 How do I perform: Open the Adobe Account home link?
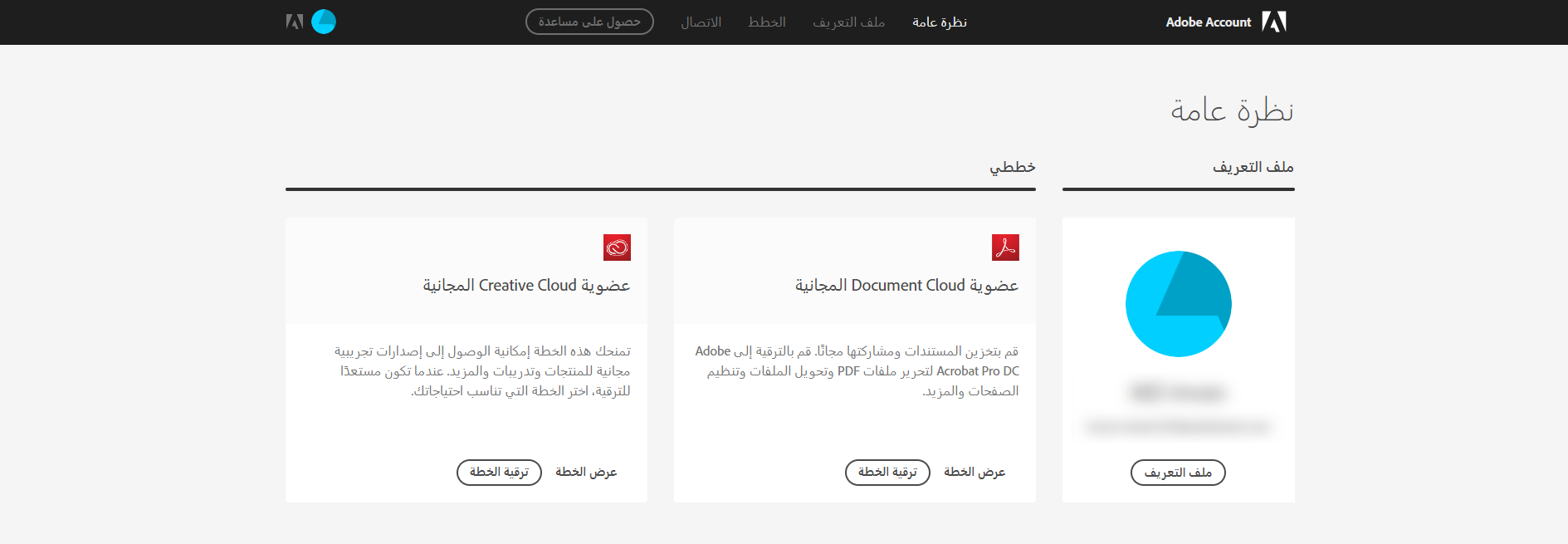click(x=1208, y=22)
